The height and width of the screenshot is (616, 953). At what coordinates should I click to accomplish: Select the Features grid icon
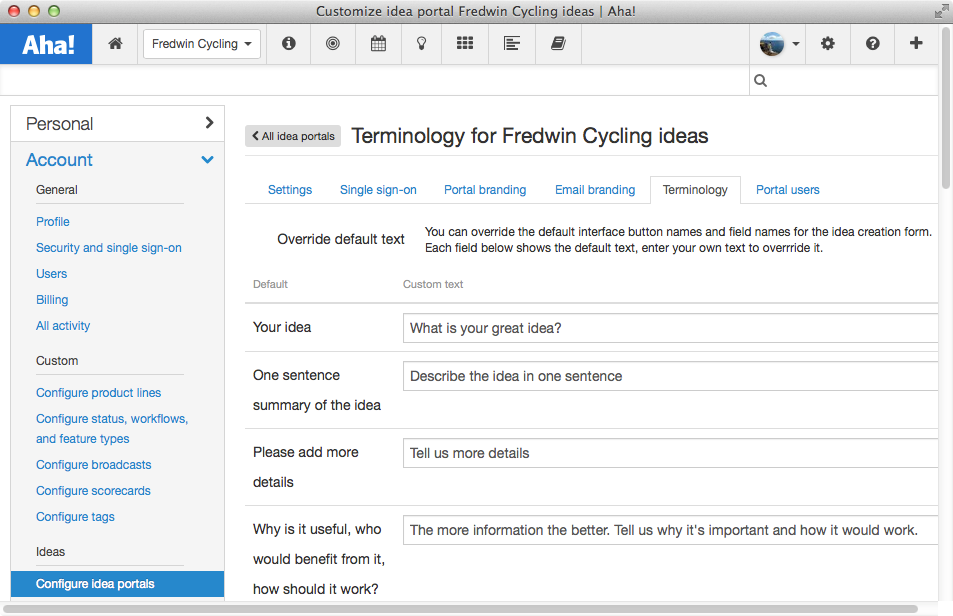(465, 44)
